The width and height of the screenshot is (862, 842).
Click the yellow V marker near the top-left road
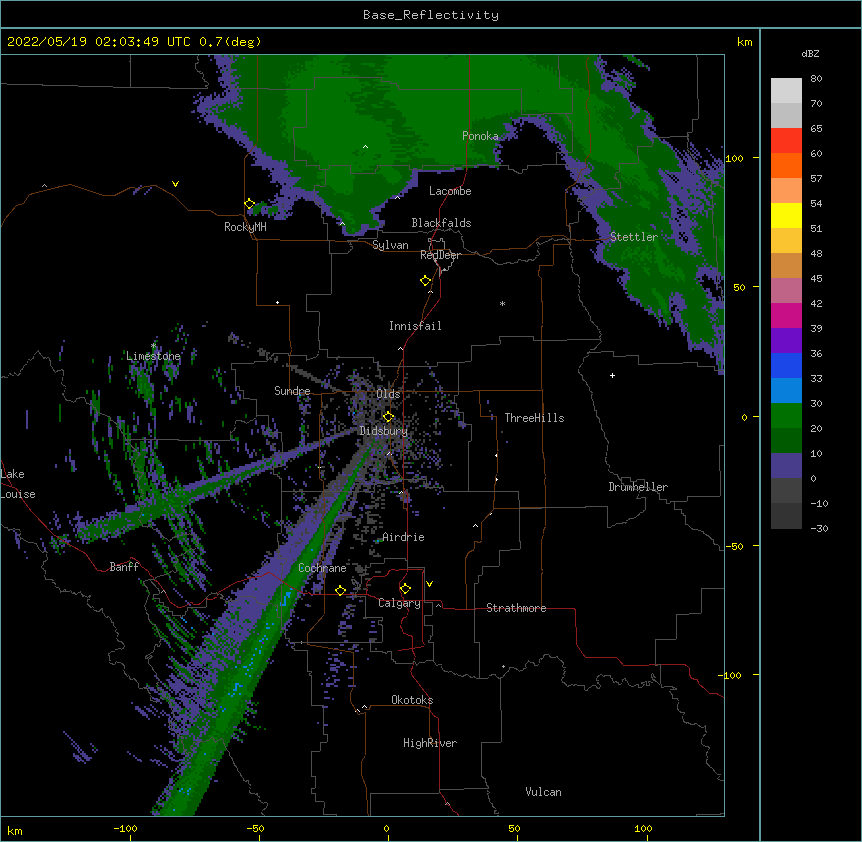175,184
